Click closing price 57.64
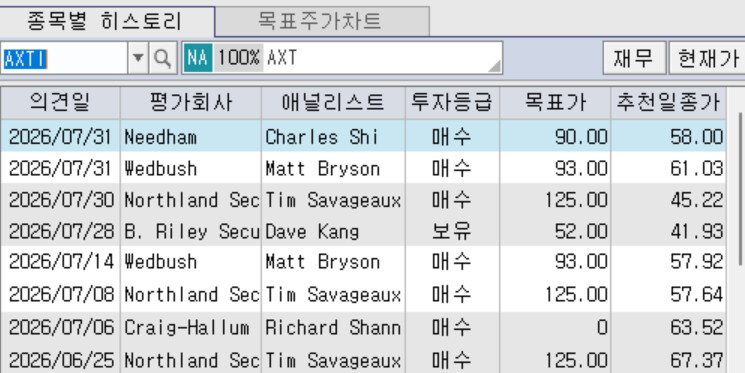Viewport: 745px width, 373px height. [697, 295]
